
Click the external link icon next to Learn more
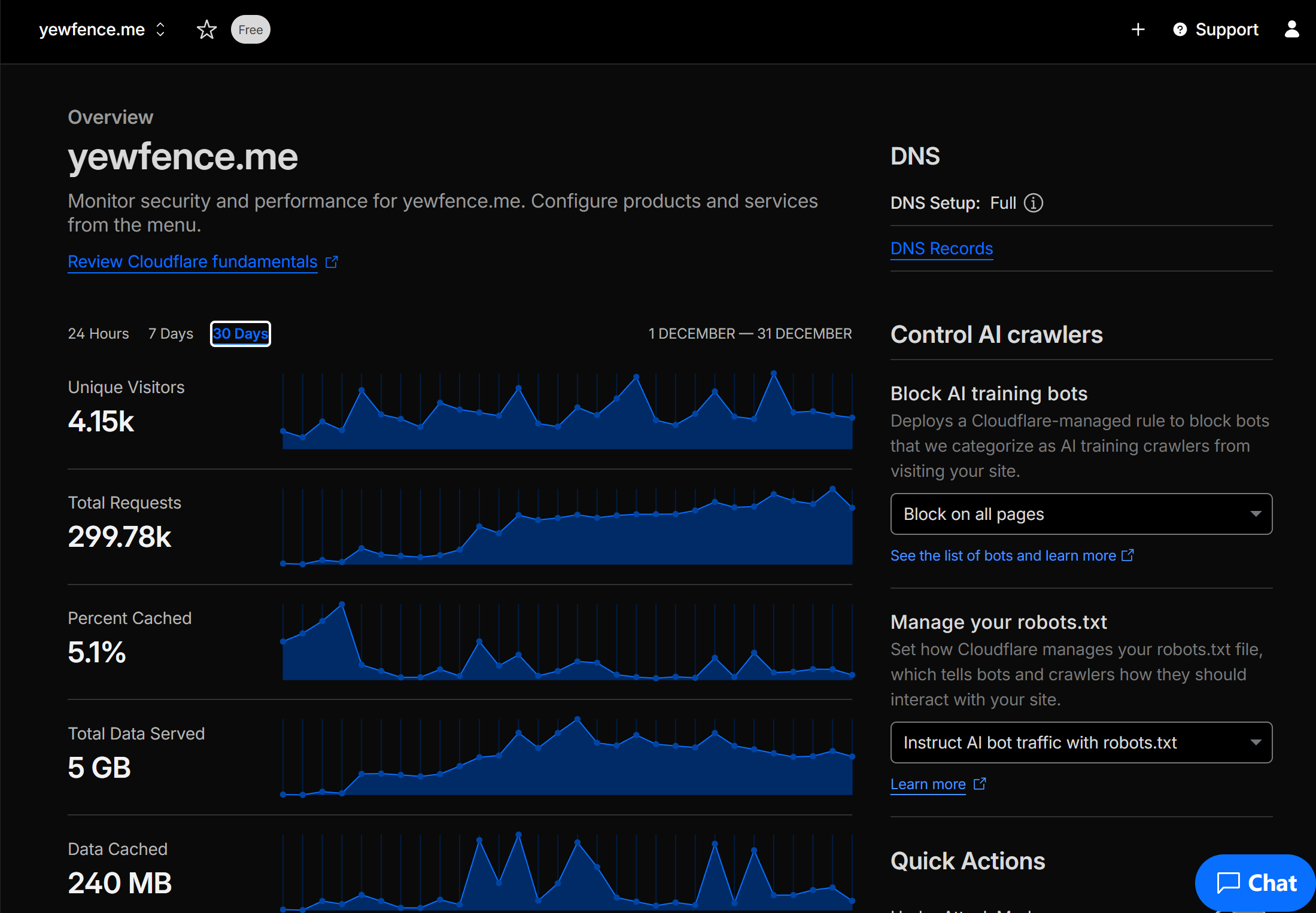[x=980, y=784]
